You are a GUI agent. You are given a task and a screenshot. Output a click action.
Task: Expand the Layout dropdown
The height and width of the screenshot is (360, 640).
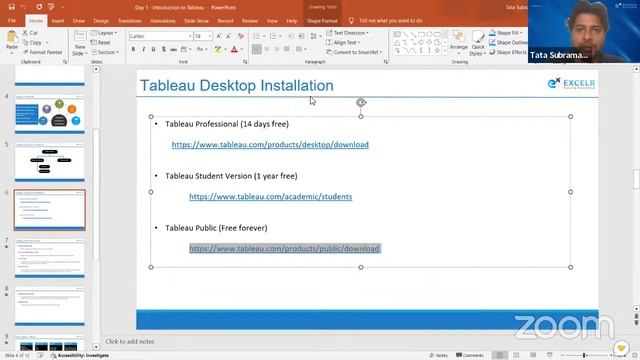tap(104, 33)
